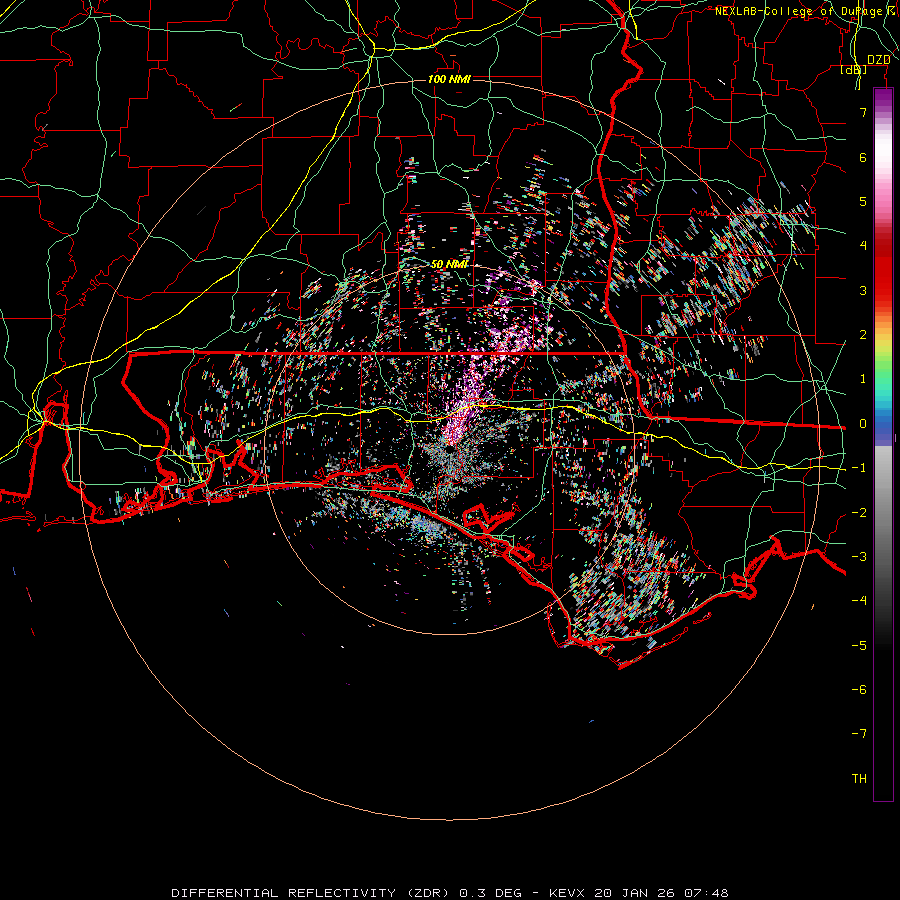This screenshot has width=900, height=900.
Task: Click the -4 value on the scale
Action: [x=859, y=601]
